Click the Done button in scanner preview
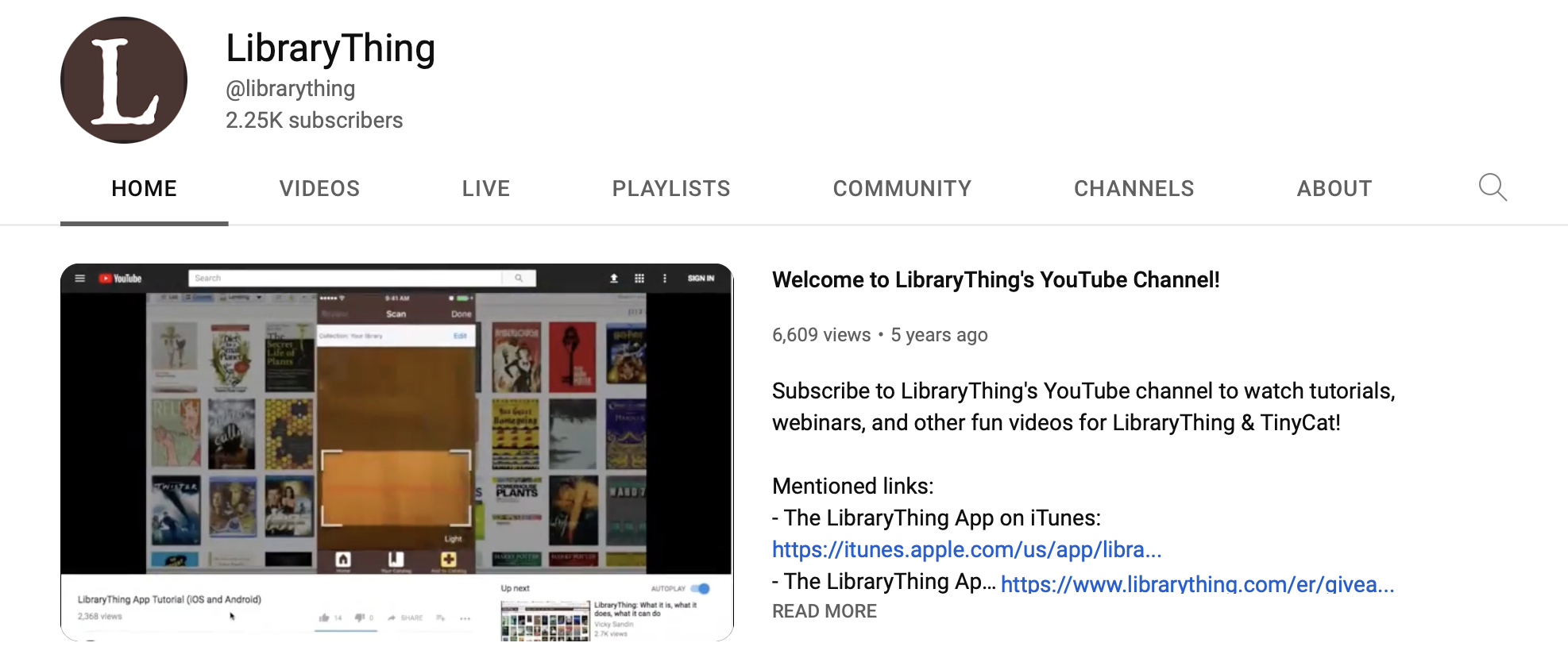The height and width of the screenshot is (662, 1568). pyautogui.click(x=461, y=314)
